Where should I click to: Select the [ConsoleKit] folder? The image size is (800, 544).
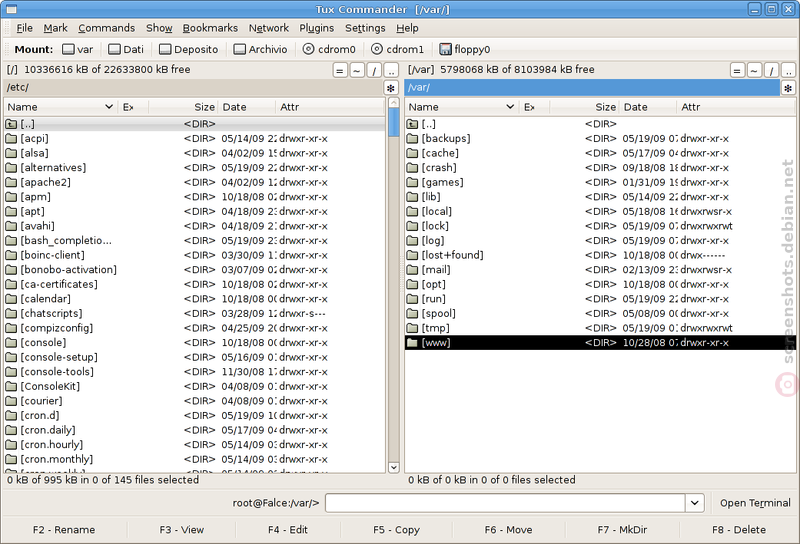click(194, 386)
